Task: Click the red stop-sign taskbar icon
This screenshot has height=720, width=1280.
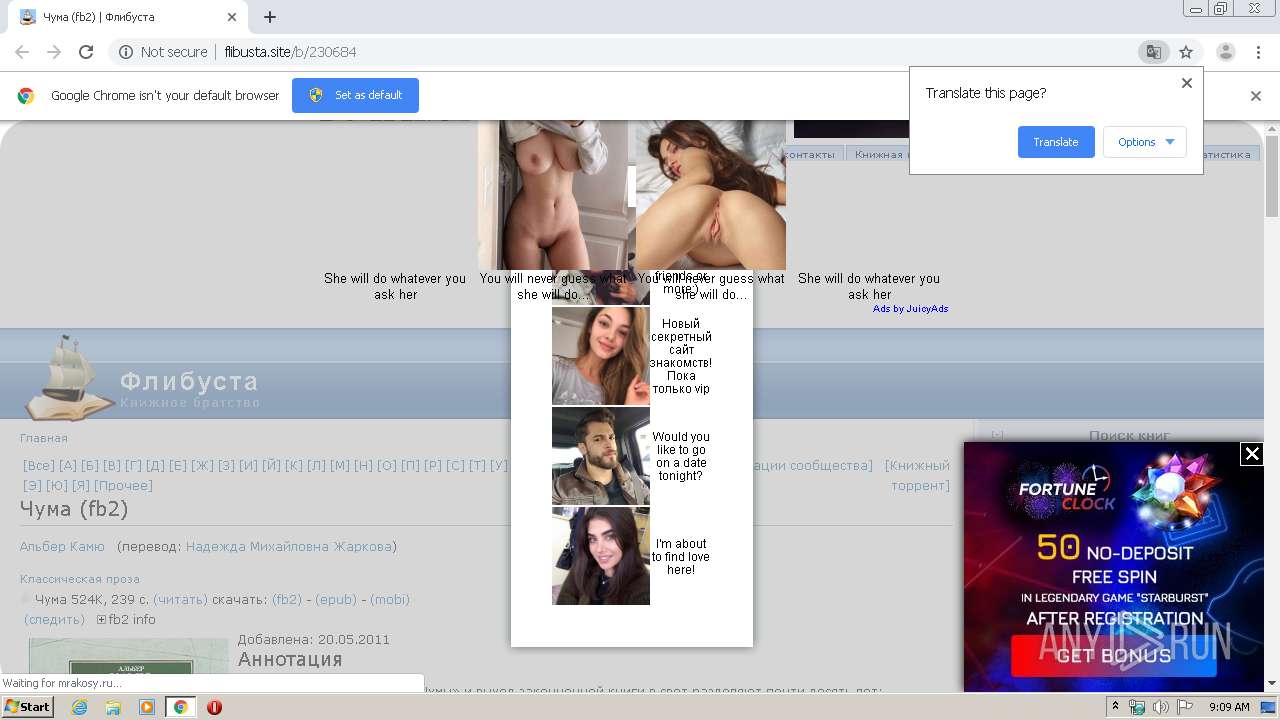Action: point(214,707)
